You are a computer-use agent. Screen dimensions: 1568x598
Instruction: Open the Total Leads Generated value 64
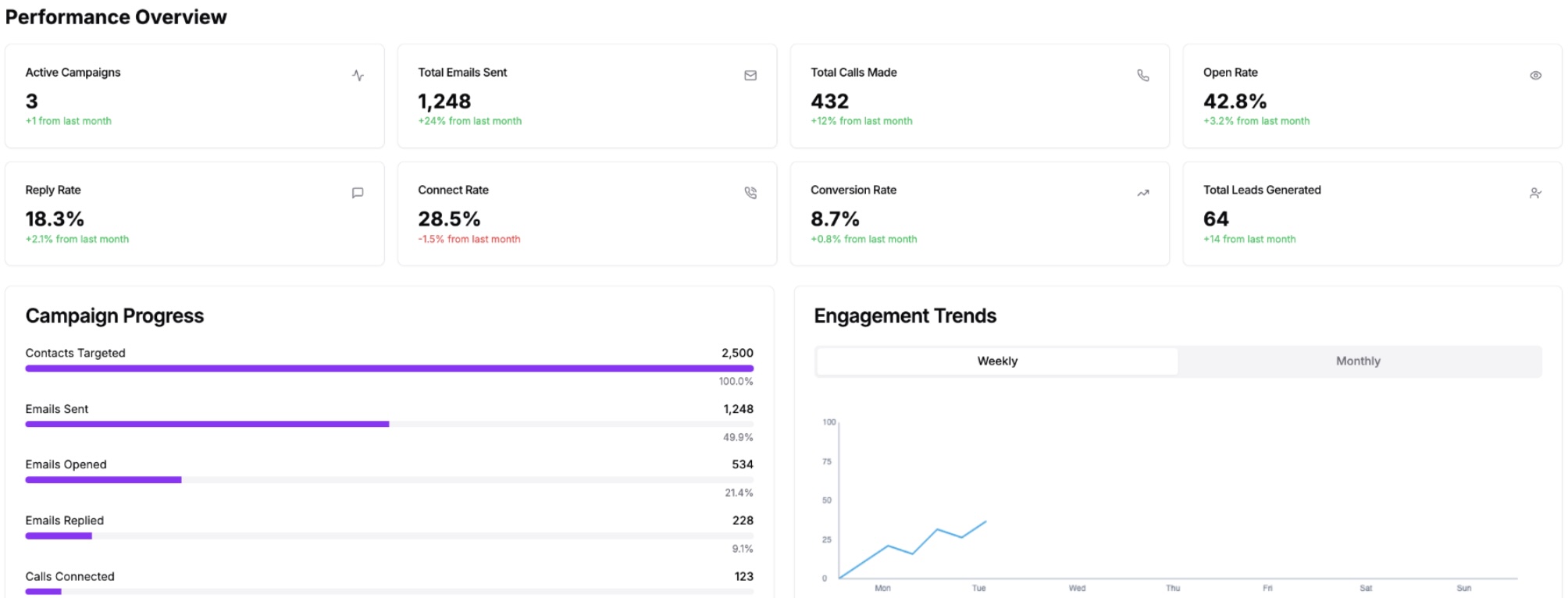coord(1216,219)
